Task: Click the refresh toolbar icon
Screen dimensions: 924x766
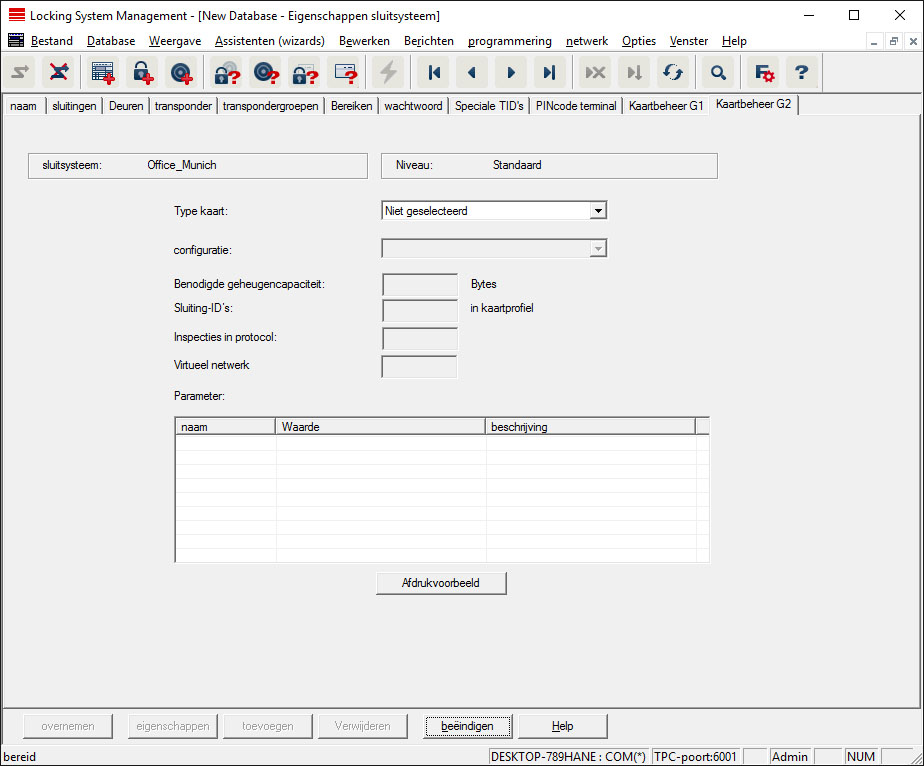Action: click(x=672, y=72)
